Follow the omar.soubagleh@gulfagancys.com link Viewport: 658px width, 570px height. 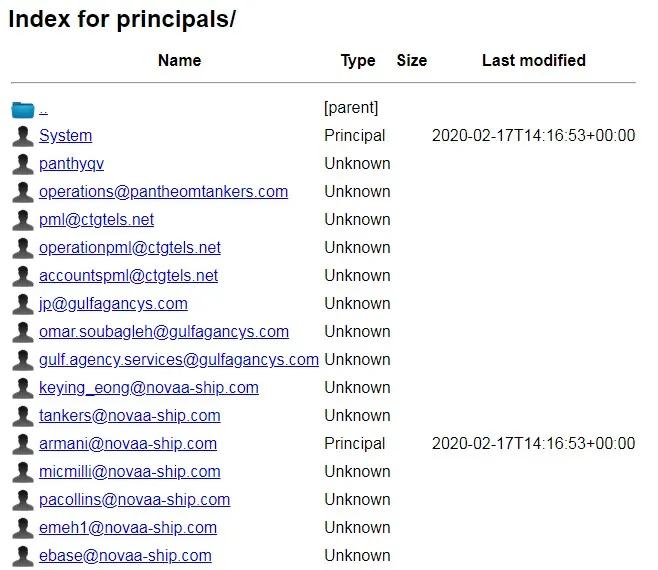click(x=164, y=332)
